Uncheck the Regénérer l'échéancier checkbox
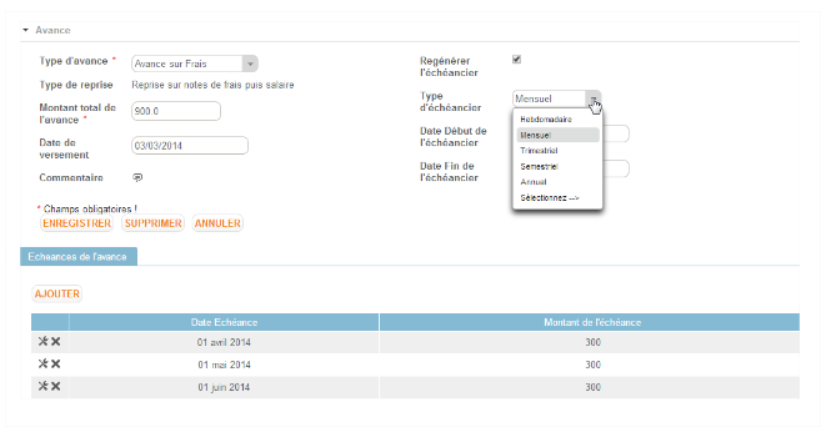Viewport: 839px width, 436px height. [x=516, y=59]
